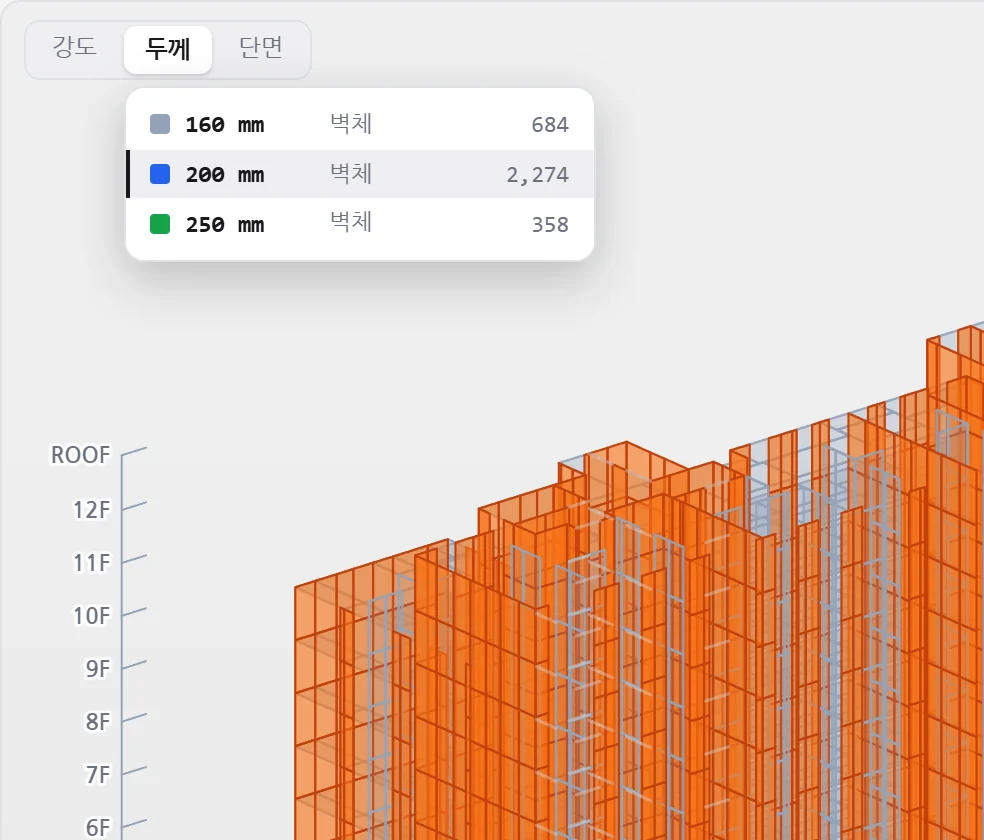Click the gray 160 mm color swatch
984x840 pixels.
coord(160,124)
